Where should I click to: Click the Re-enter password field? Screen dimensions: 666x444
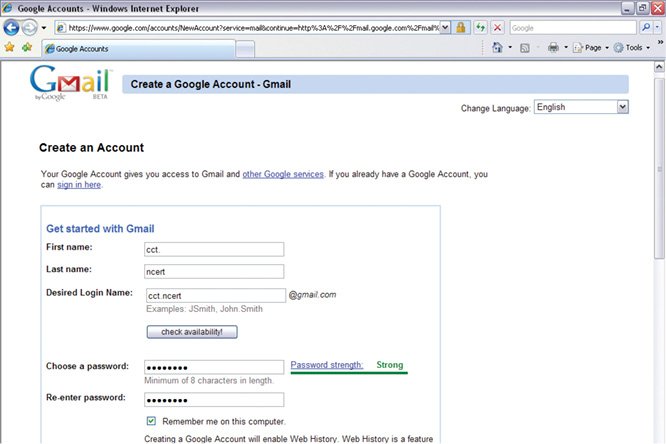click(214, 400)
